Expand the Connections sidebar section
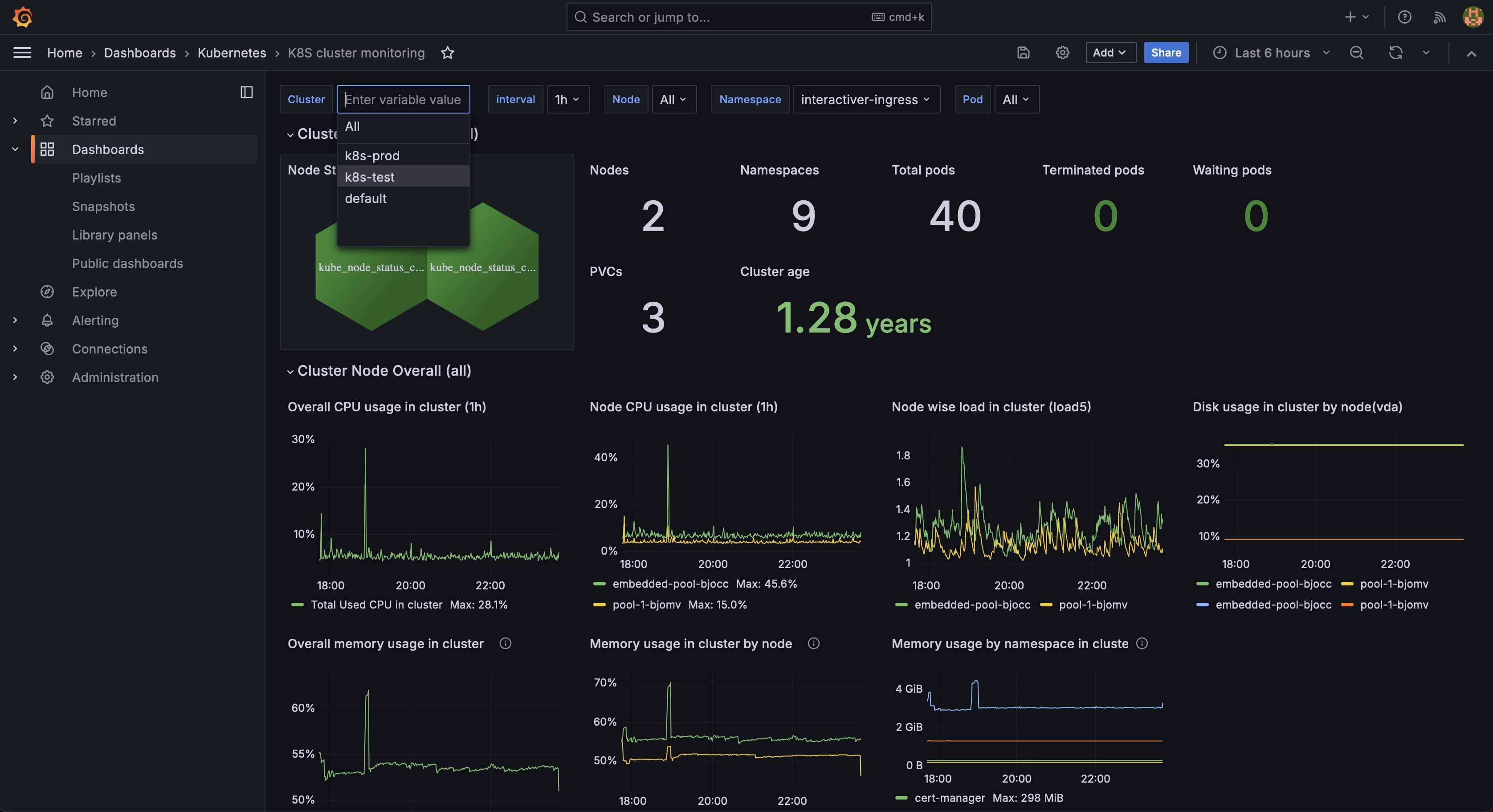Viewport: 1493px width, 812px height. pyautogui.click(x=15, y=349)
